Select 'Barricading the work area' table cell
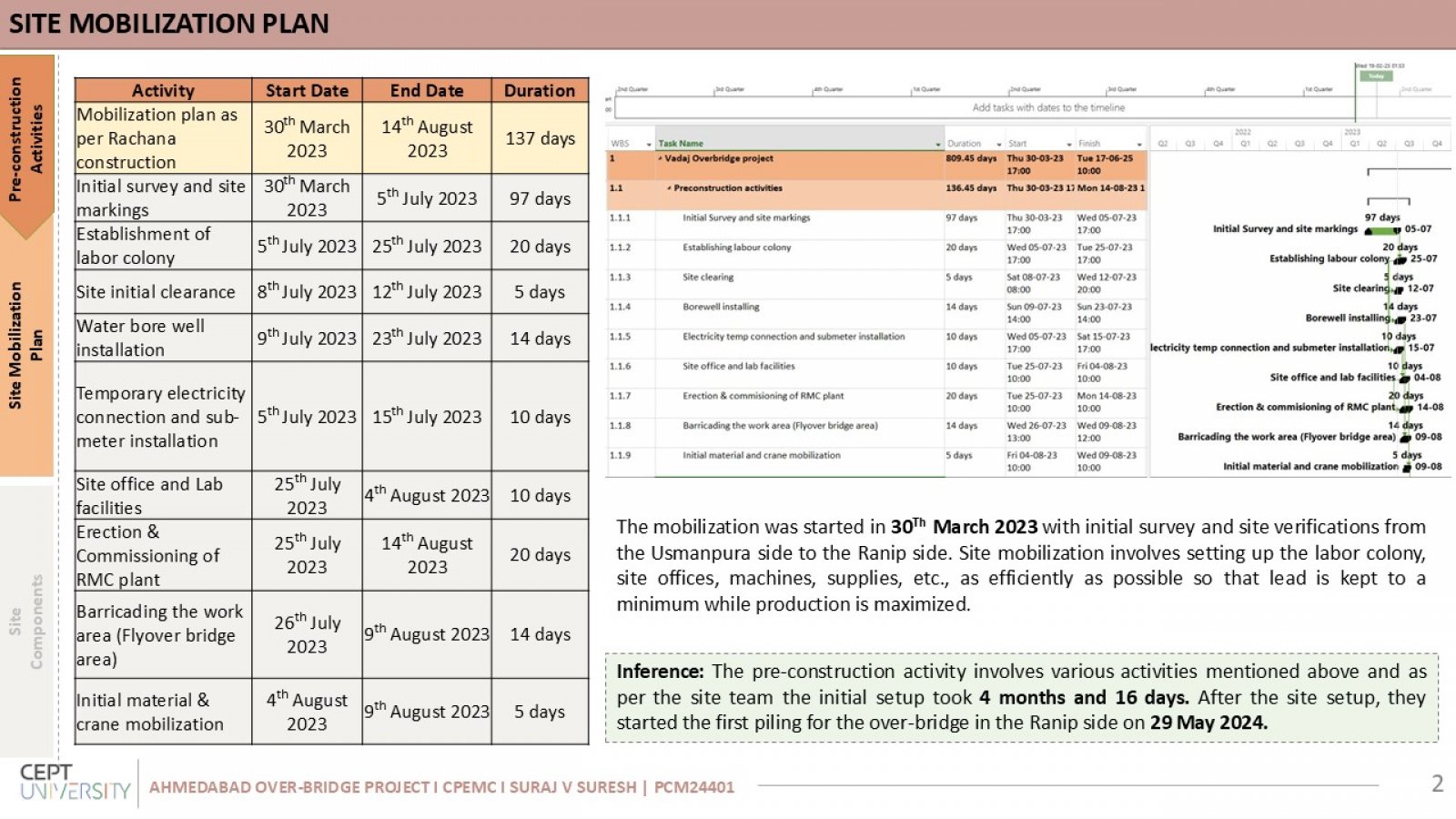The width and height of the screenshot is (1456, 819). (163, 635)
